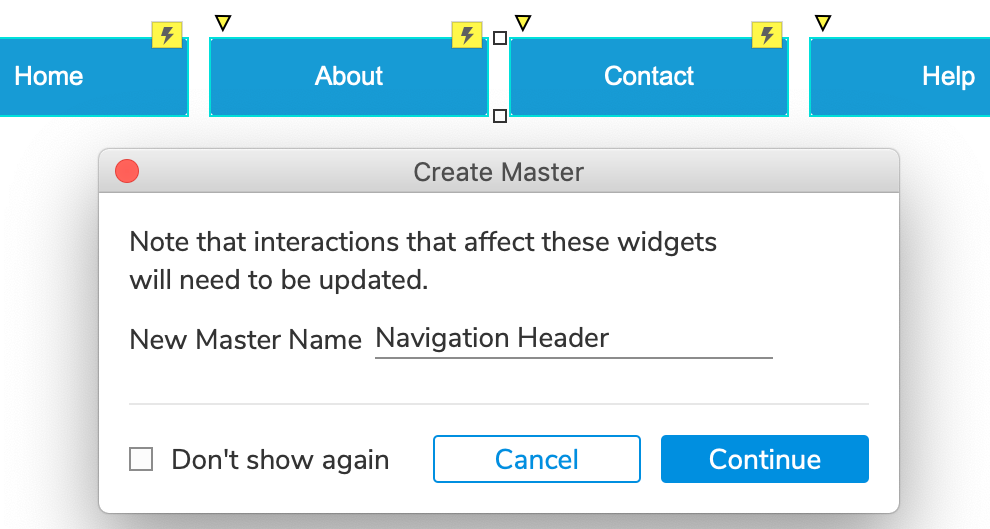The height and width of the screenshot is (529, 990).
Task: Select the About navigation widget
Action: [349, 77]
